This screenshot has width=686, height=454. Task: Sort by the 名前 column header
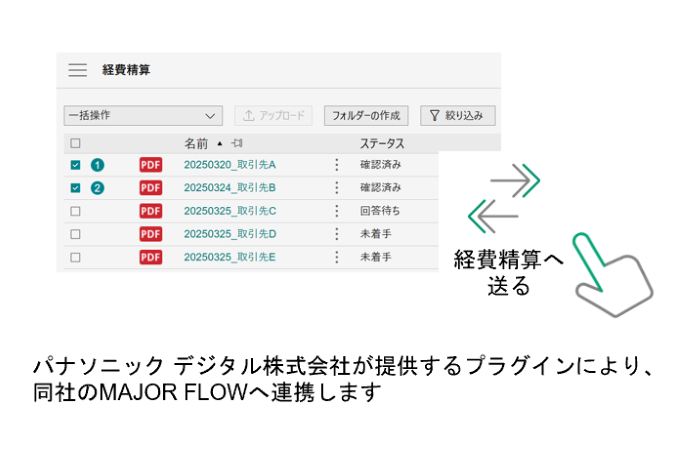click(196, 143)
